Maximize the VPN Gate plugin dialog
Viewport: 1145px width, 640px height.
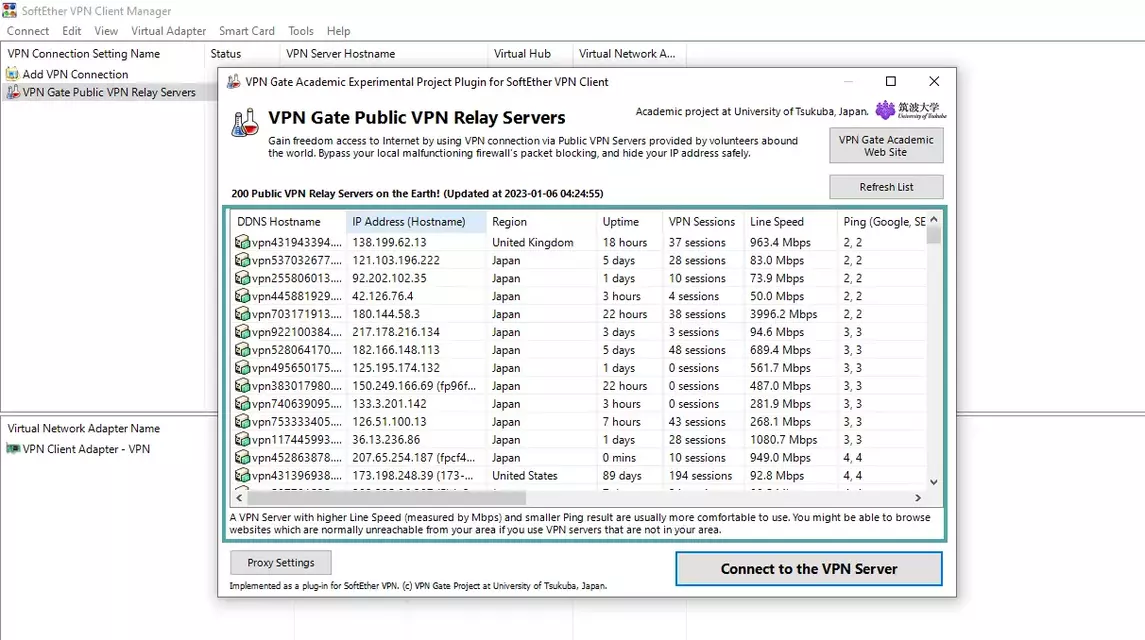coord(891,81)
